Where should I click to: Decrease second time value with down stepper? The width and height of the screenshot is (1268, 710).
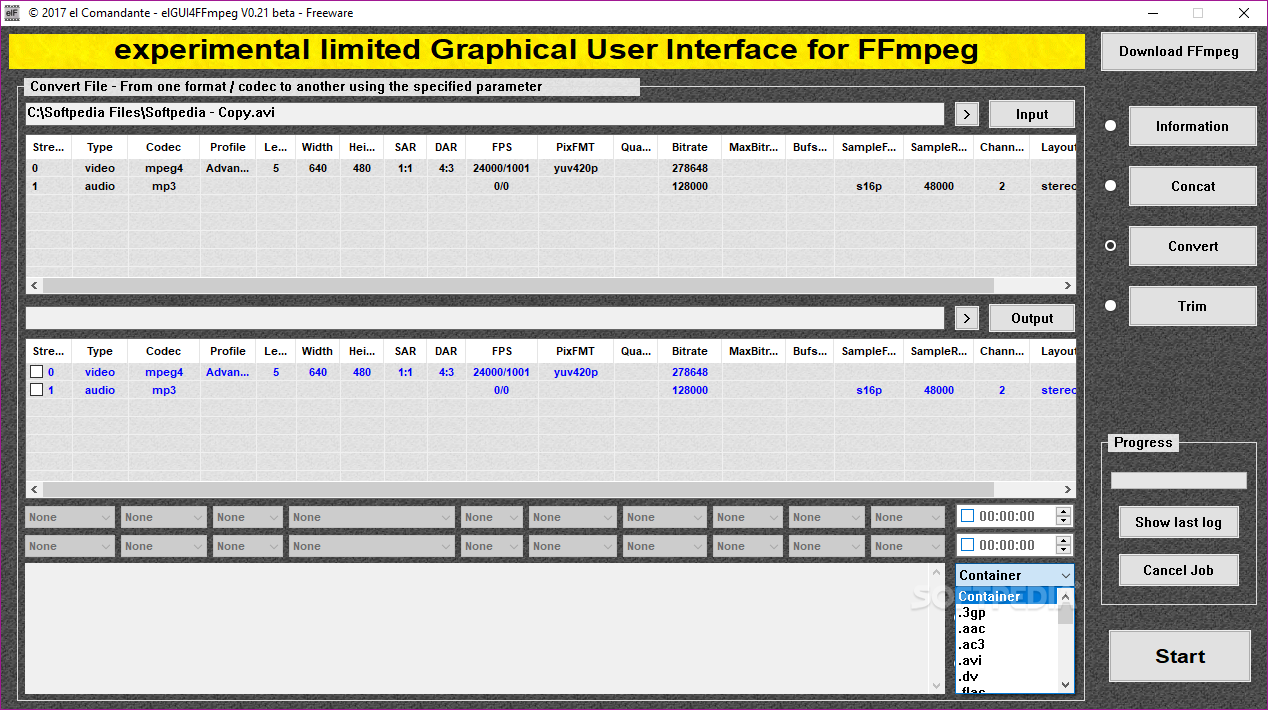[x=1064, y=551]
